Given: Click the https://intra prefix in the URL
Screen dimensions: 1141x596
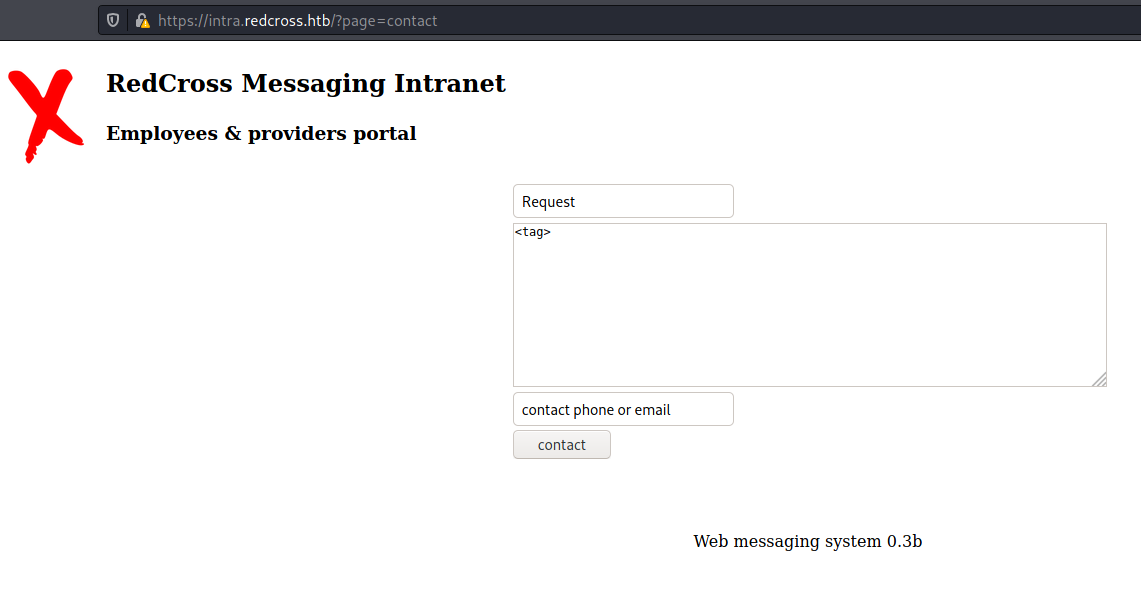Looking at the screenshot, I should click(x=199, y=21).
